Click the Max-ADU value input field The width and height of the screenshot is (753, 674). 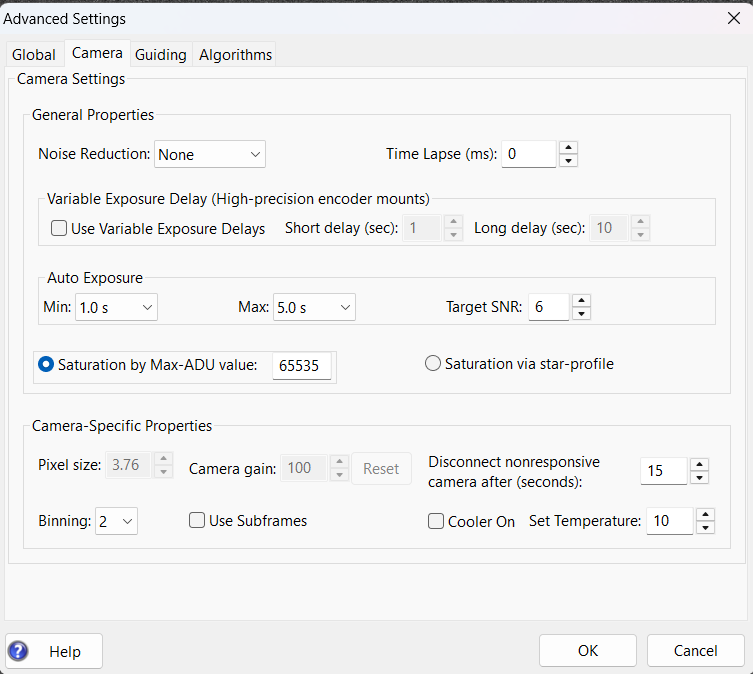(x=302, y=366)
